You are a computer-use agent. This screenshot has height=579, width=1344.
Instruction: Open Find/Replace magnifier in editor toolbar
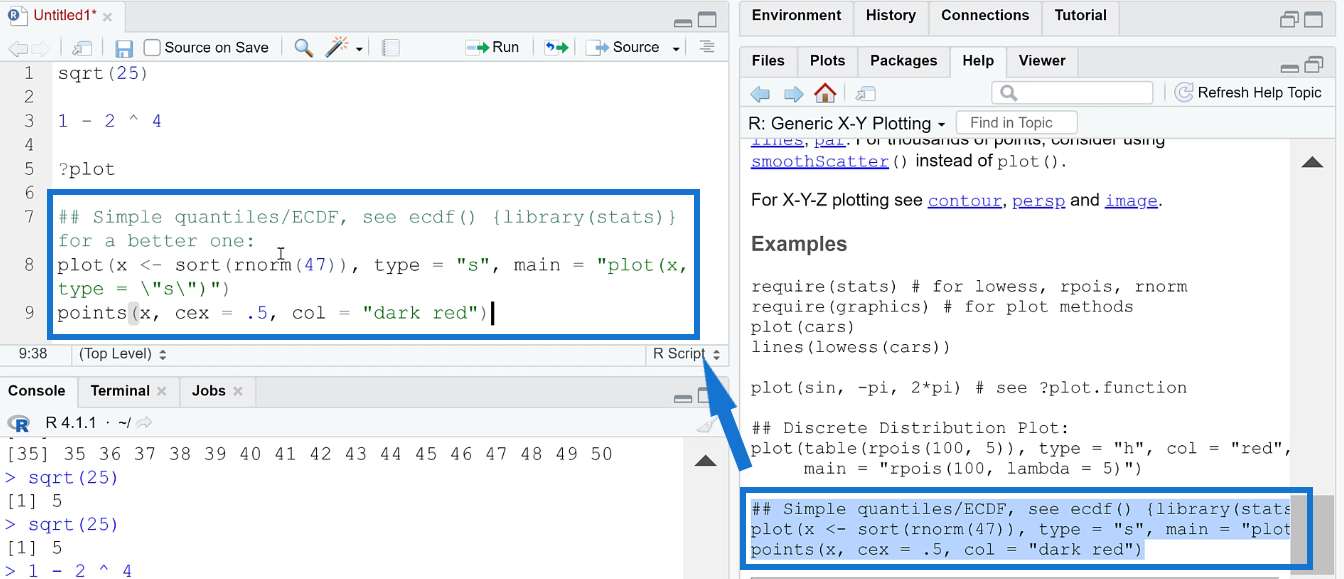tap(304, 47)
